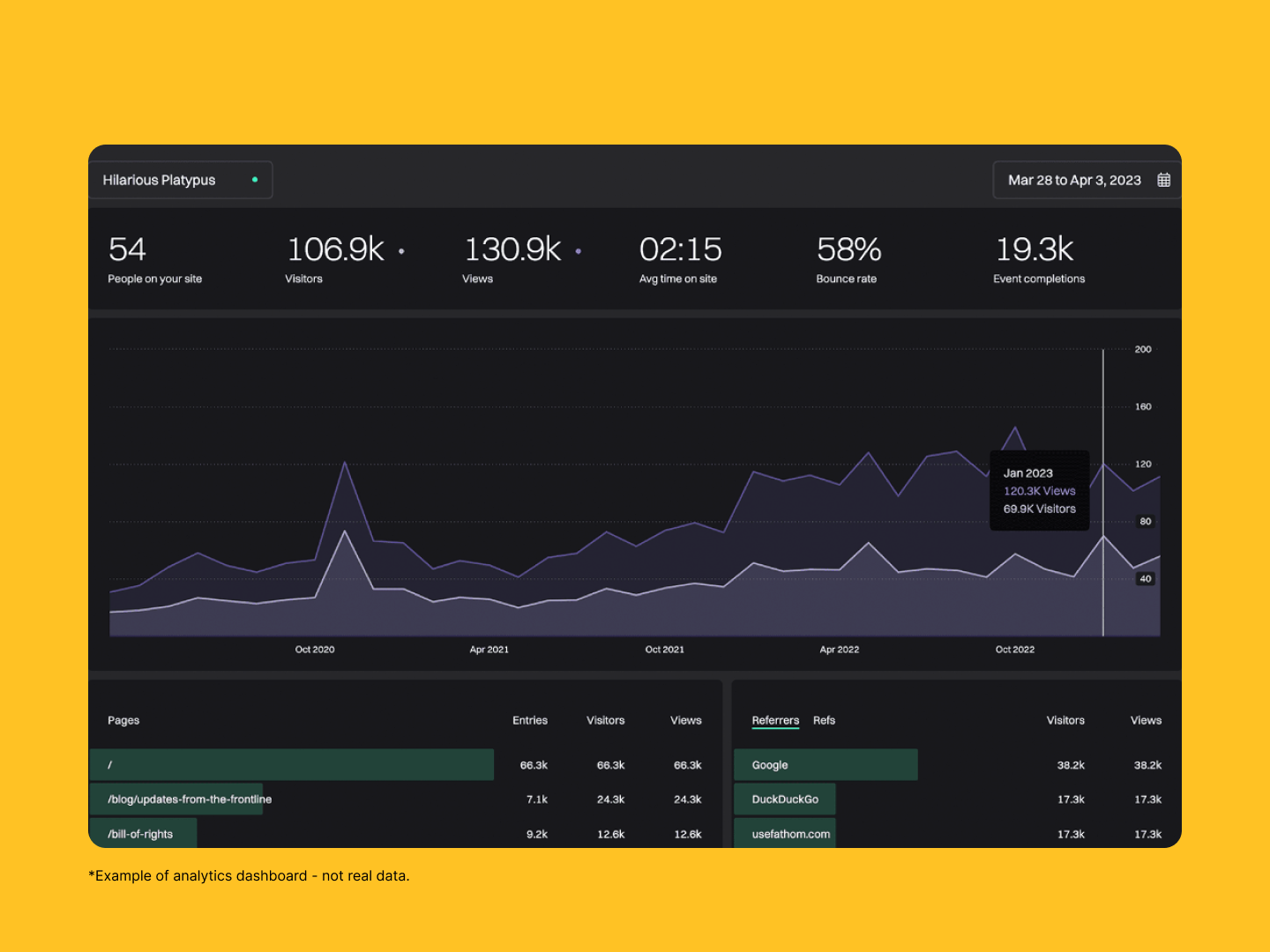This screenshot has height=952, width=1270.
Task: Click the 160 y-axis label
Action: click(x=1143, y=406)
